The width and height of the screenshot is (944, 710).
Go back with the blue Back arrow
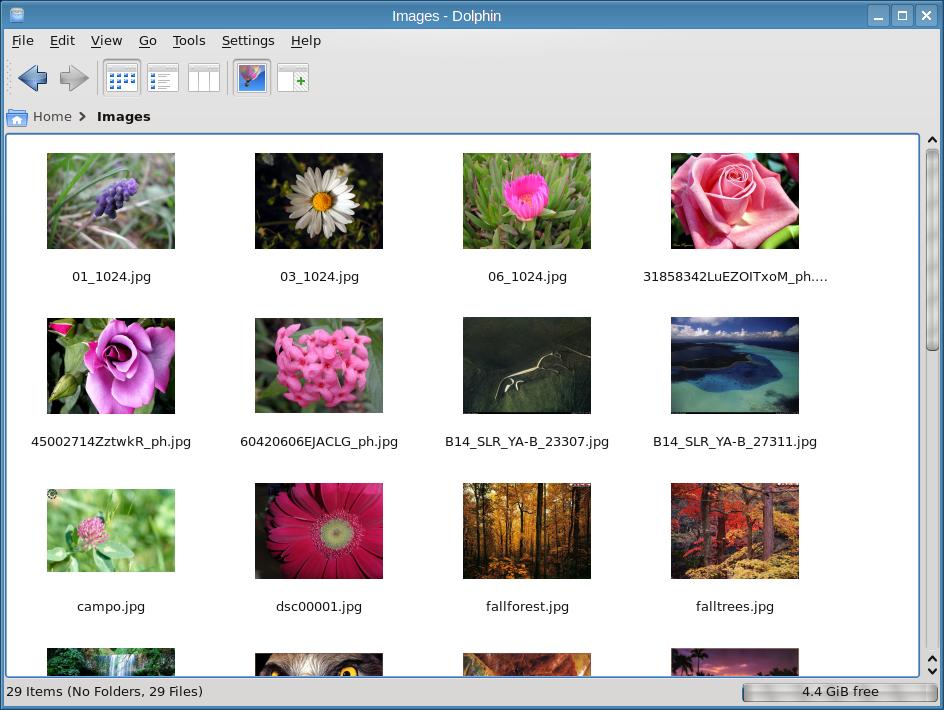33,78
